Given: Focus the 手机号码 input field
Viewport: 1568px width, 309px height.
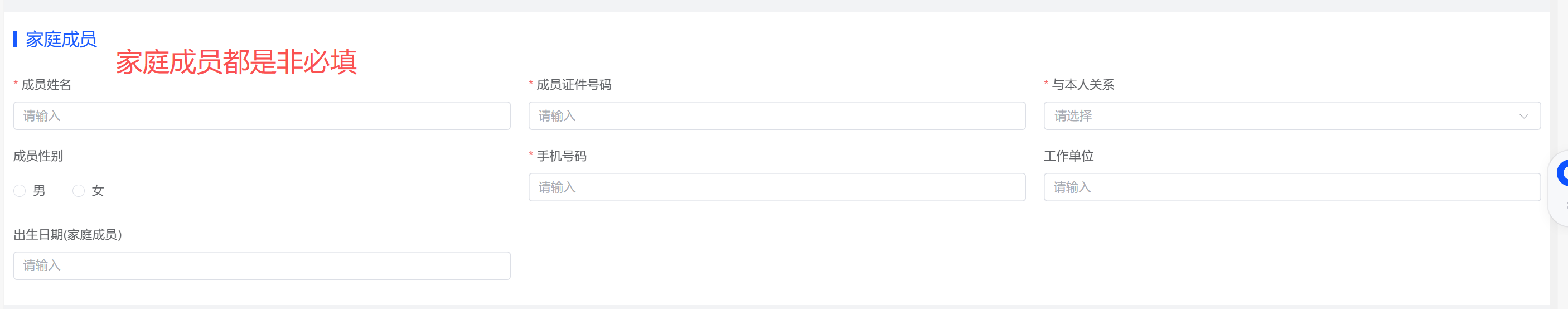Looking at the screenshot, I should pyautogui.click(x=777, y=187).
